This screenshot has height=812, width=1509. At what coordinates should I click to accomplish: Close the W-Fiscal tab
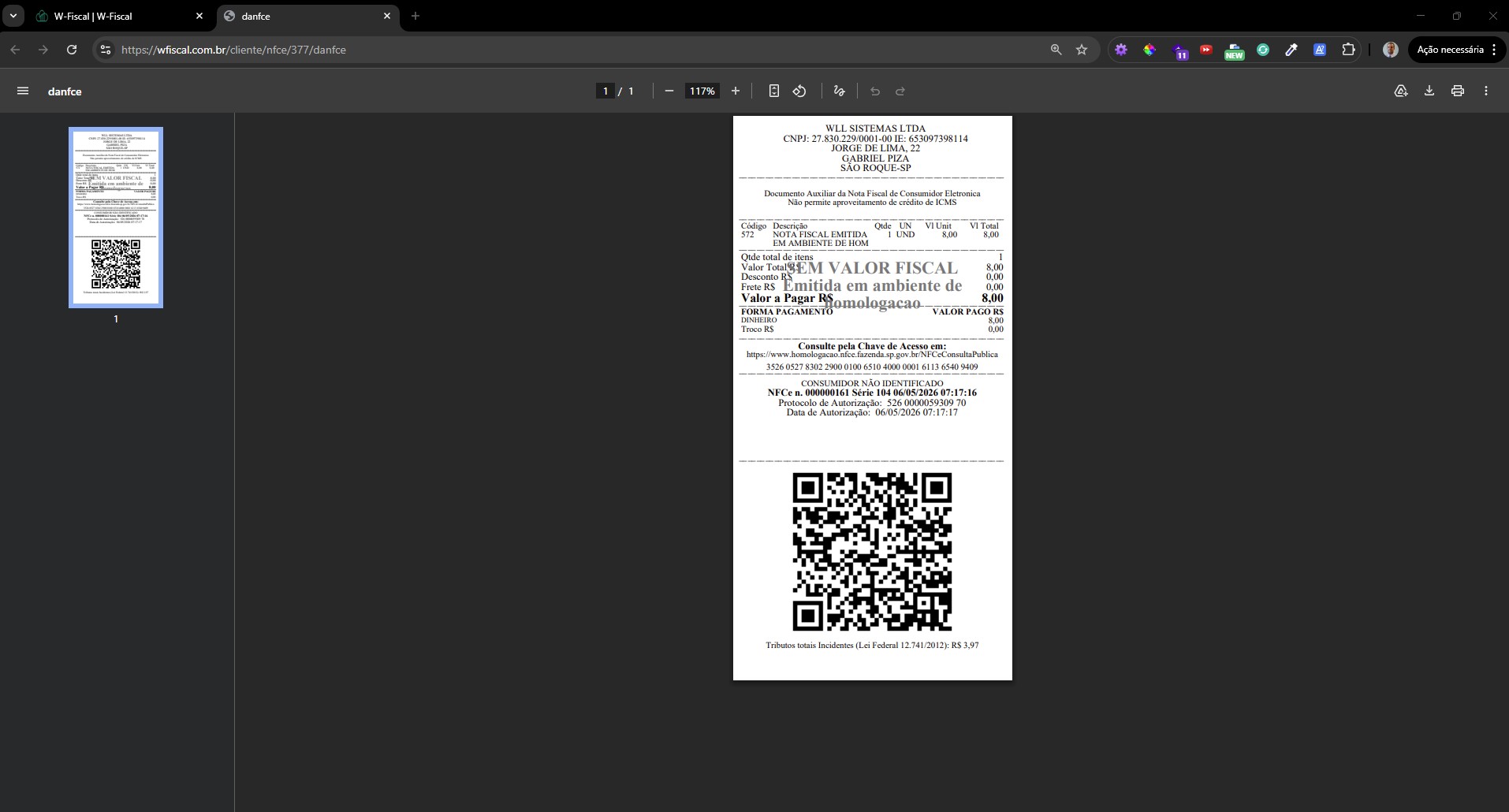click(x=199, y=16)
